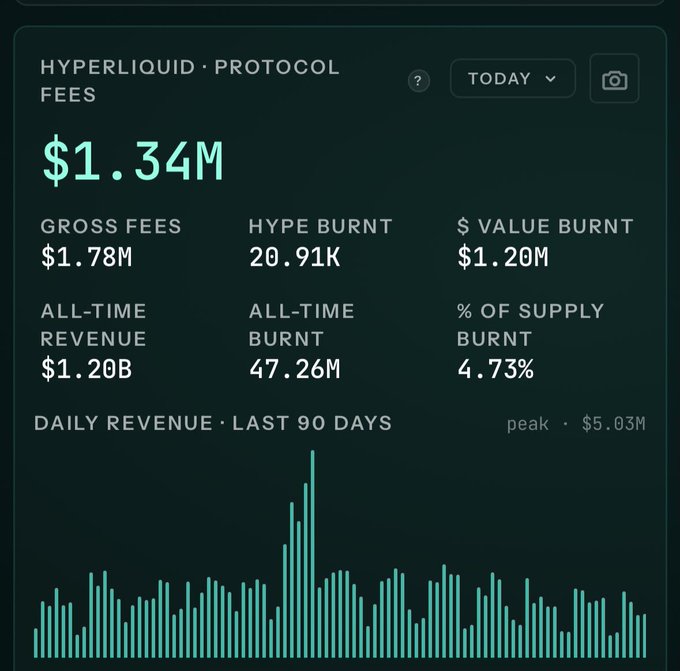Click the GROSS FEES label
Image resolution: width=680 pixels, height=671 pixels.
tap(111, 226)
